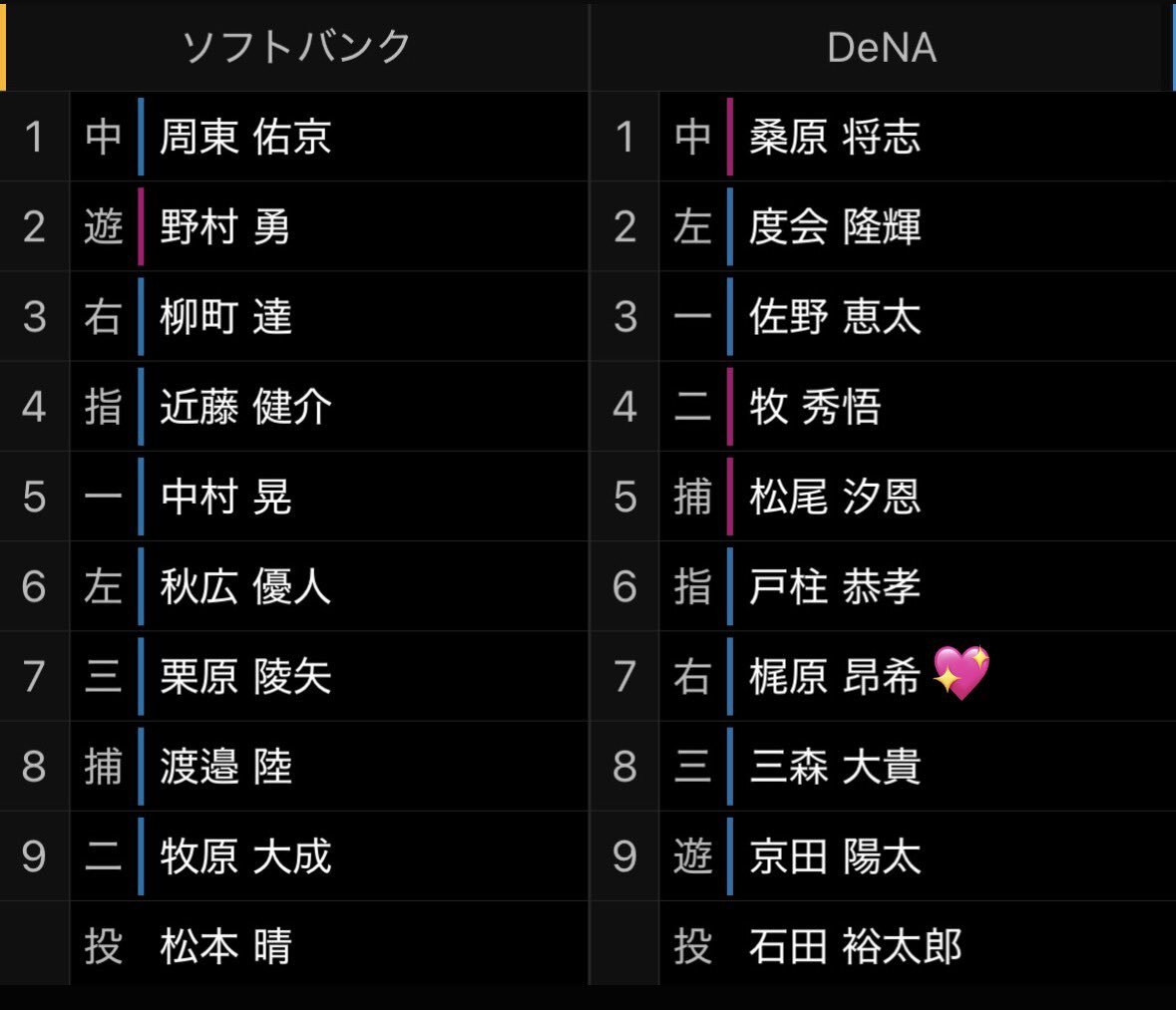Select the DeNA team header
This screenshot has width=1176, height=1010.
tap(882, 48)
